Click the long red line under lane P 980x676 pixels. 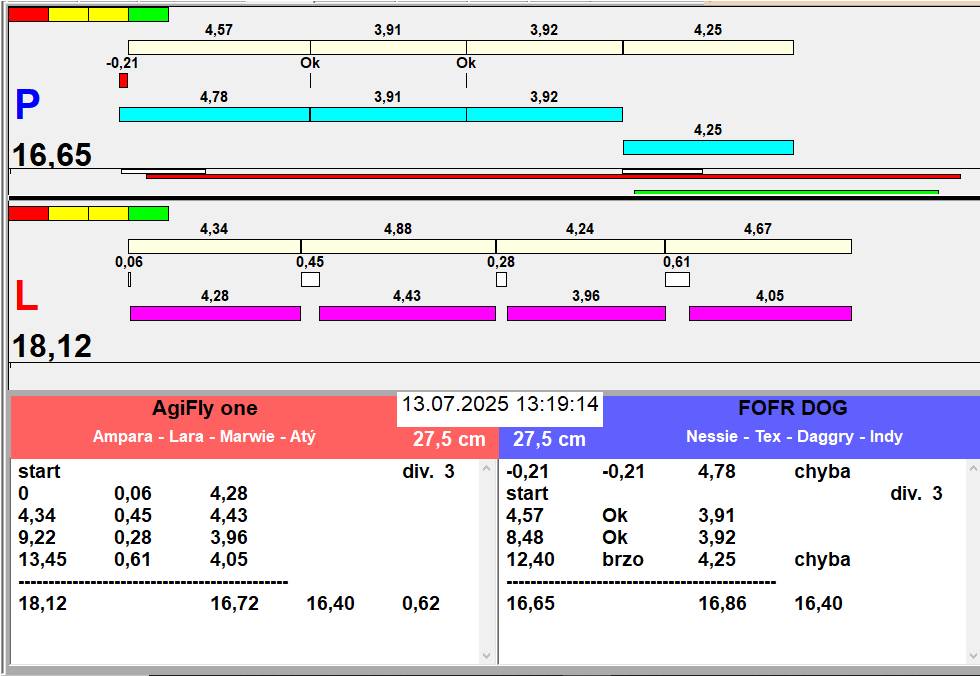[553, 177]
